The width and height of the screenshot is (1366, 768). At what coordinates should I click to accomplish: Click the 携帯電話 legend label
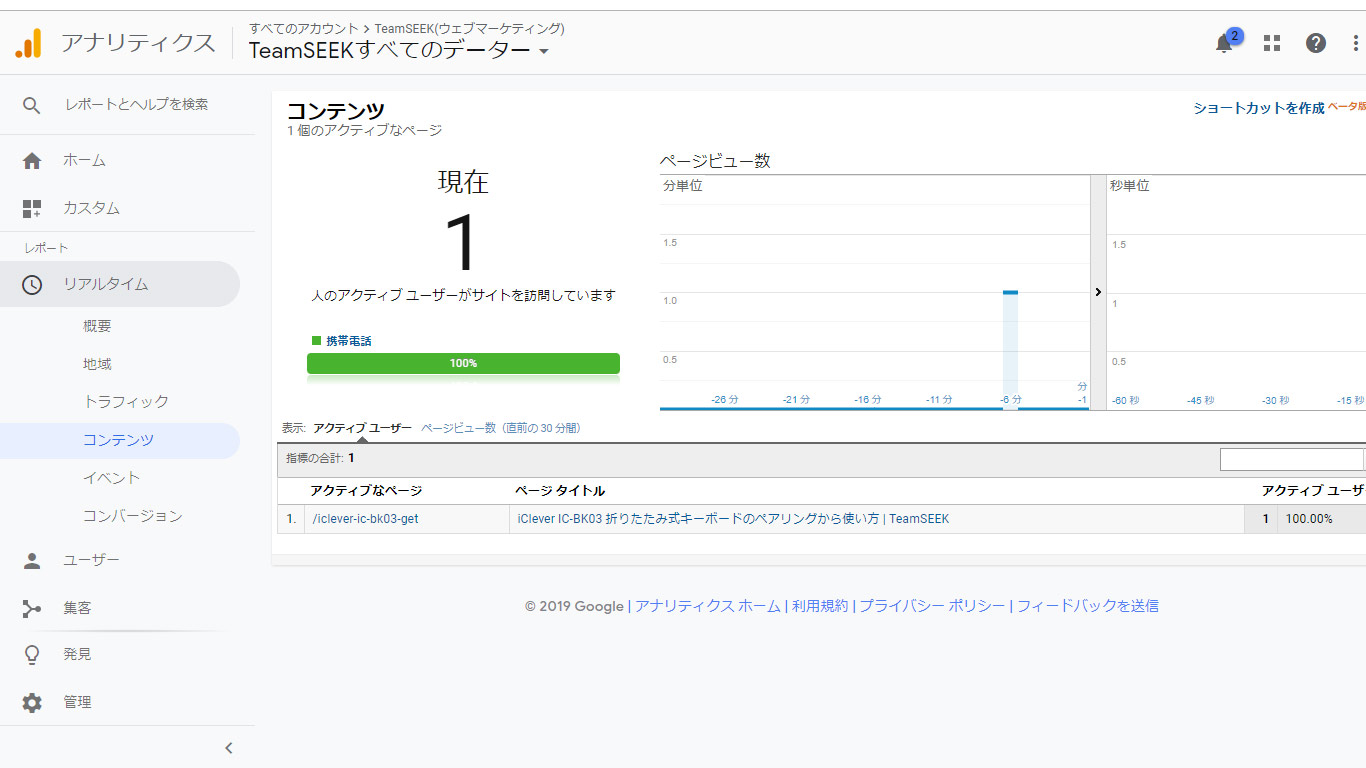[x=349, y=341]
